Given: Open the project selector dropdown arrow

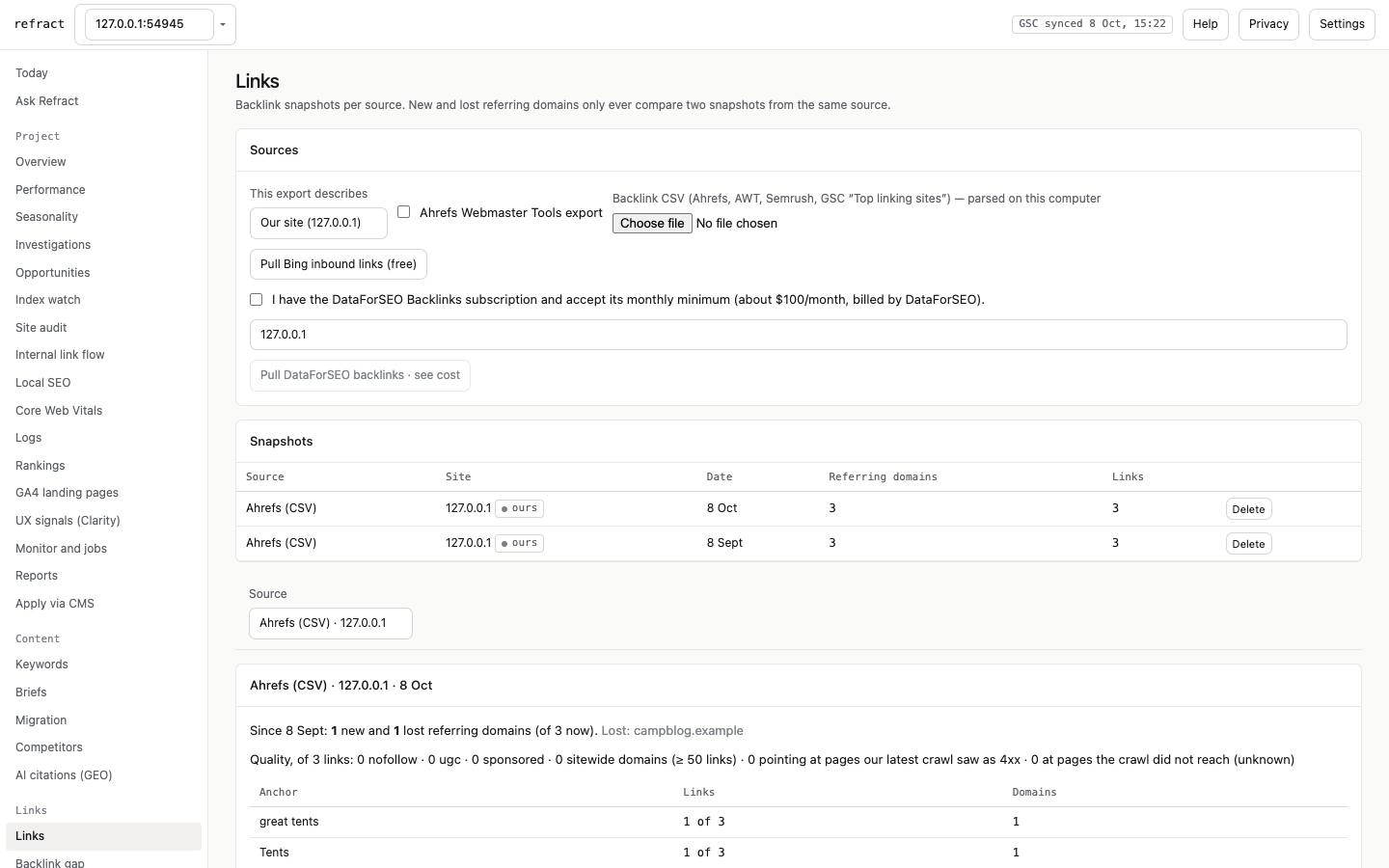Looking at the screenshot, I should coord(223,24).
